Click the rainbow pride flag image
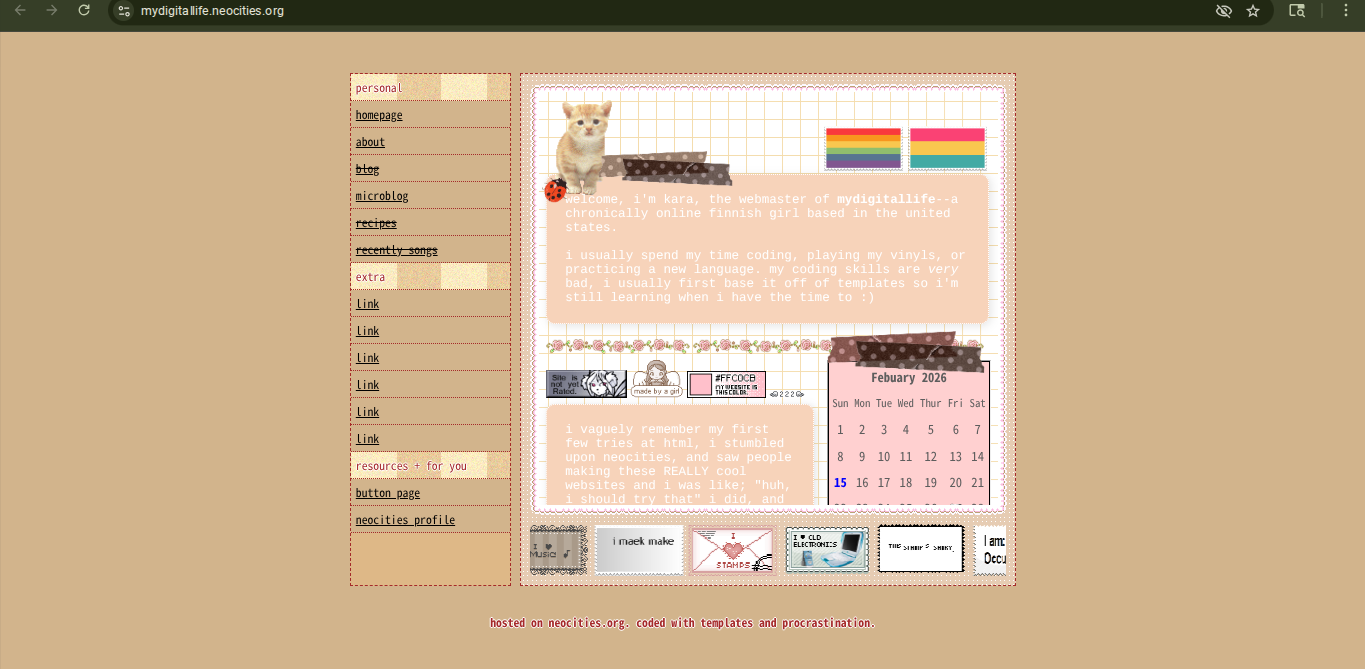 pos(863,148)
